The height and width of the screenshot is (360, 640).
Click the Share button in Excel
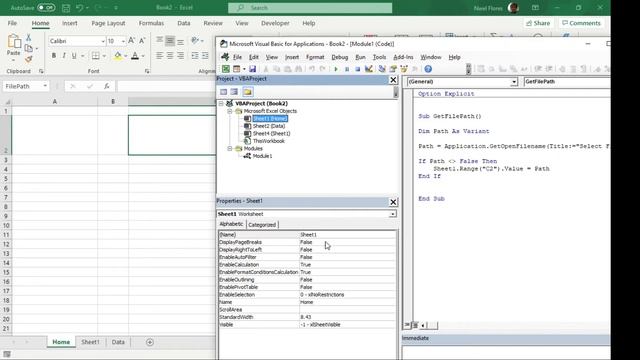click(538, 23)
